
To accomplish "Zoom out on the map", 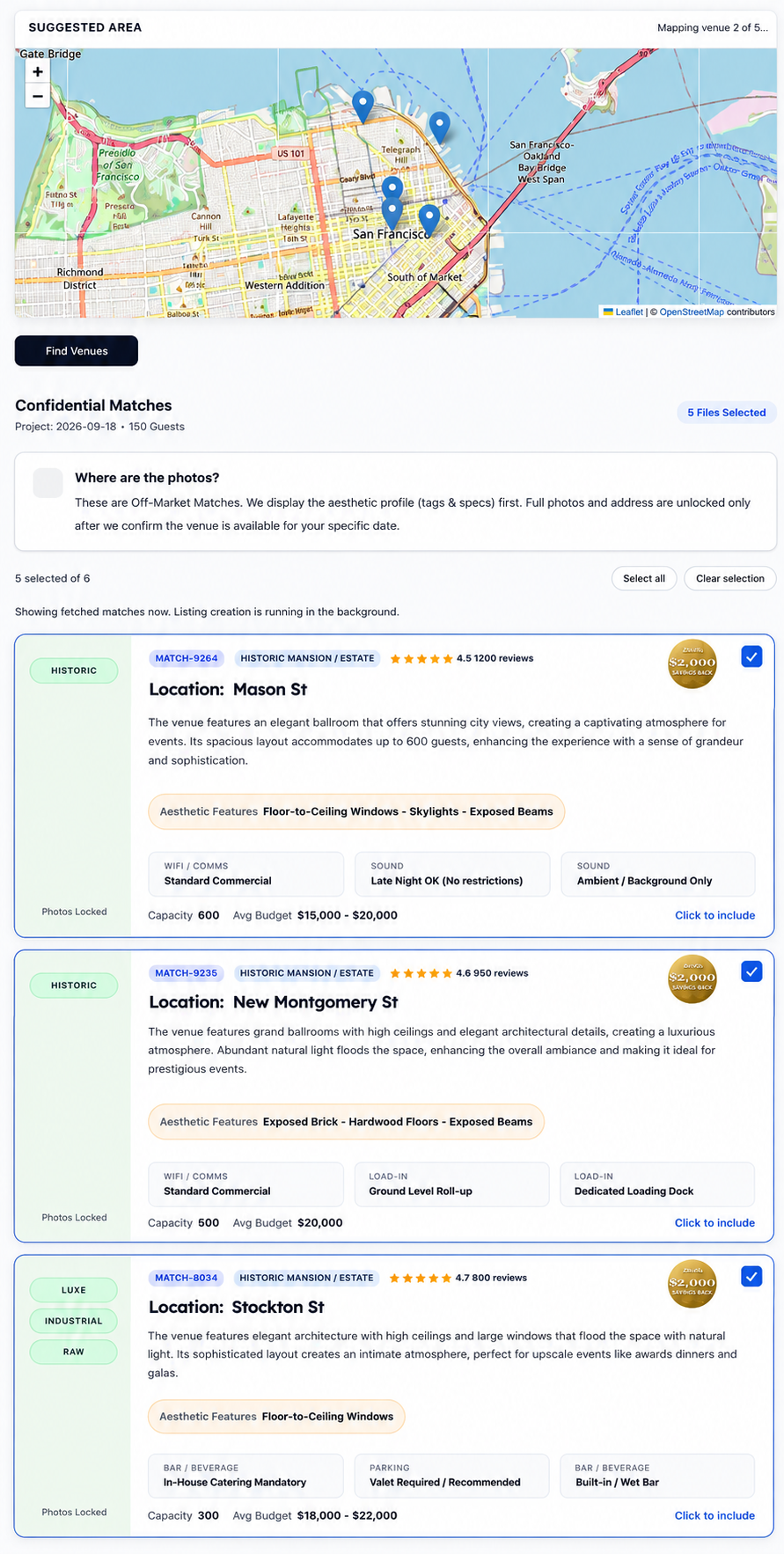I will click(37, 96).
